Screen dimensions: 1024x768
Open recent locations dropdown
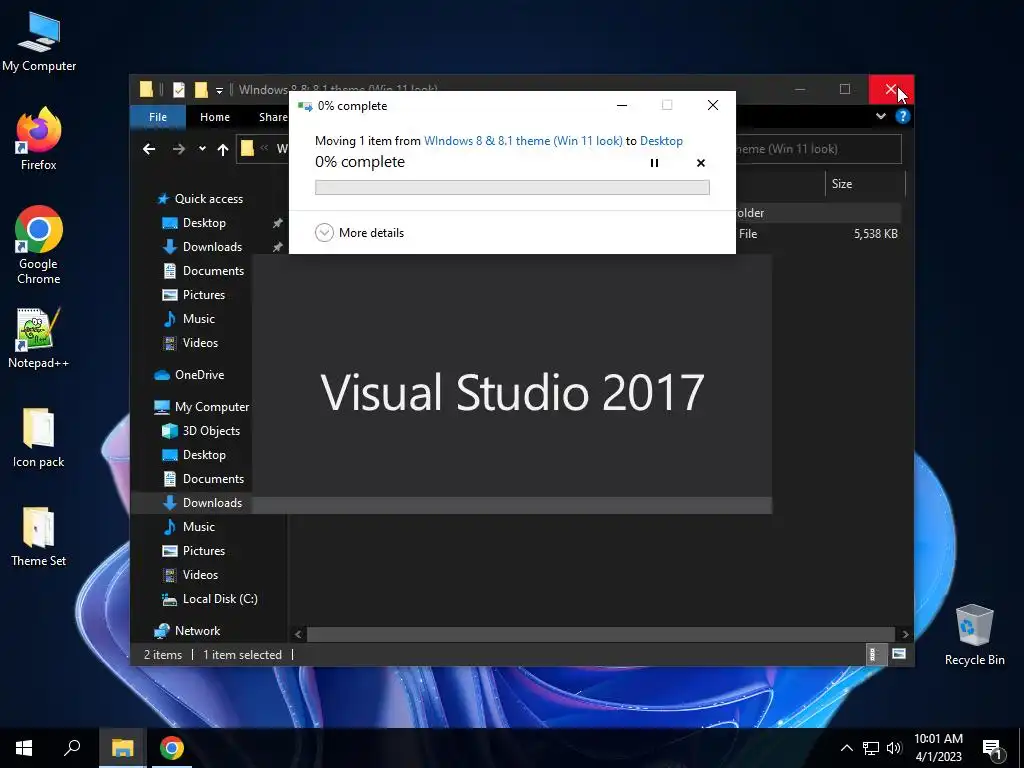pyautogui.click(x=202, y=149)
